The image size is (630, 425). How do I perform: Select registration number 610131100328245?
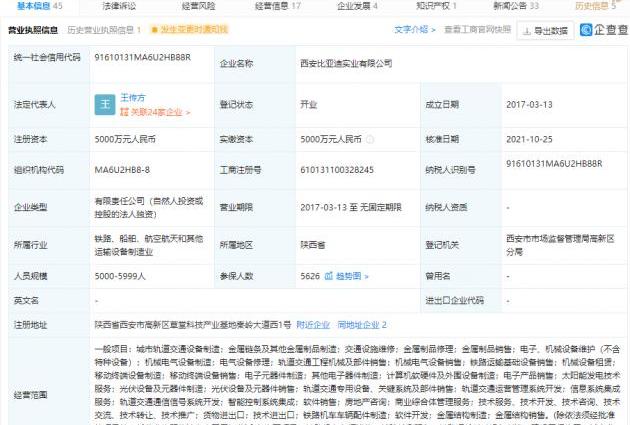coord(337,170)
